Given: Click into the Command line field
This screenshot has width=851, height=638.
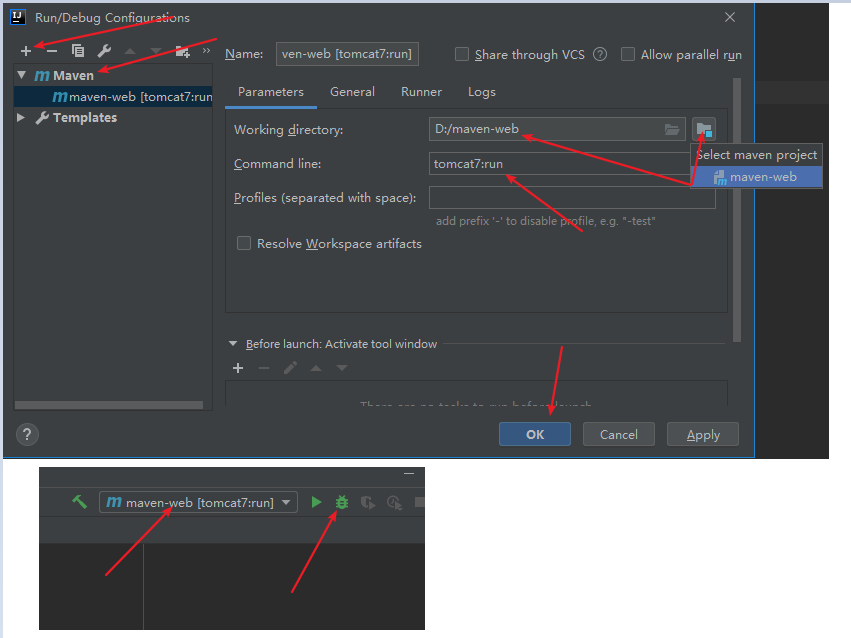Looking at the screenshot, I should (x=560, y=163).
